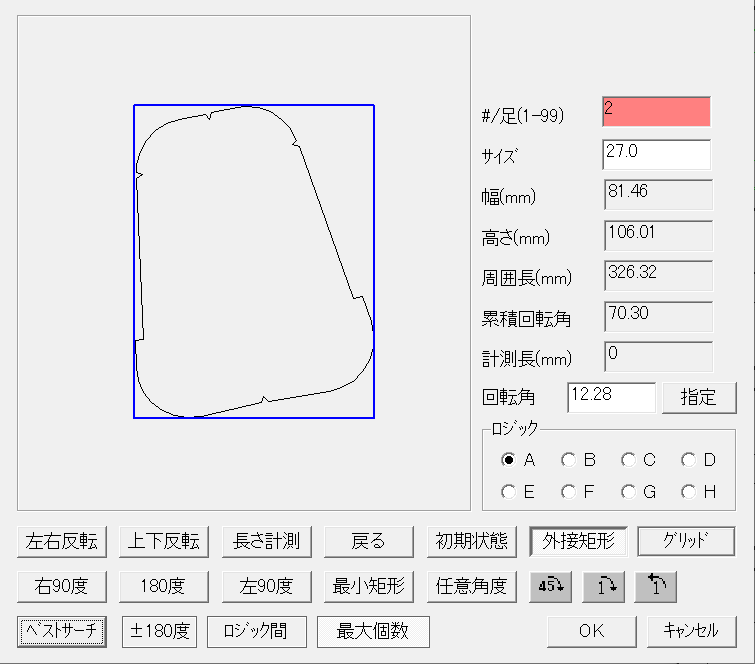Rotate counterclockwise by 1 degree icon
The image size is (755, 664).
[655, 586]
